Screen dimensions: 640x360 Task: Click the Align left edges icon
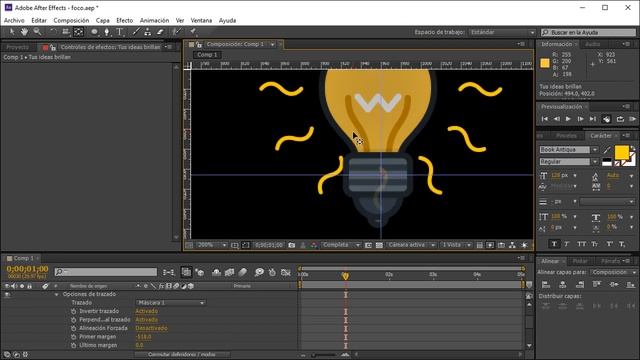(x=546, y=284)
